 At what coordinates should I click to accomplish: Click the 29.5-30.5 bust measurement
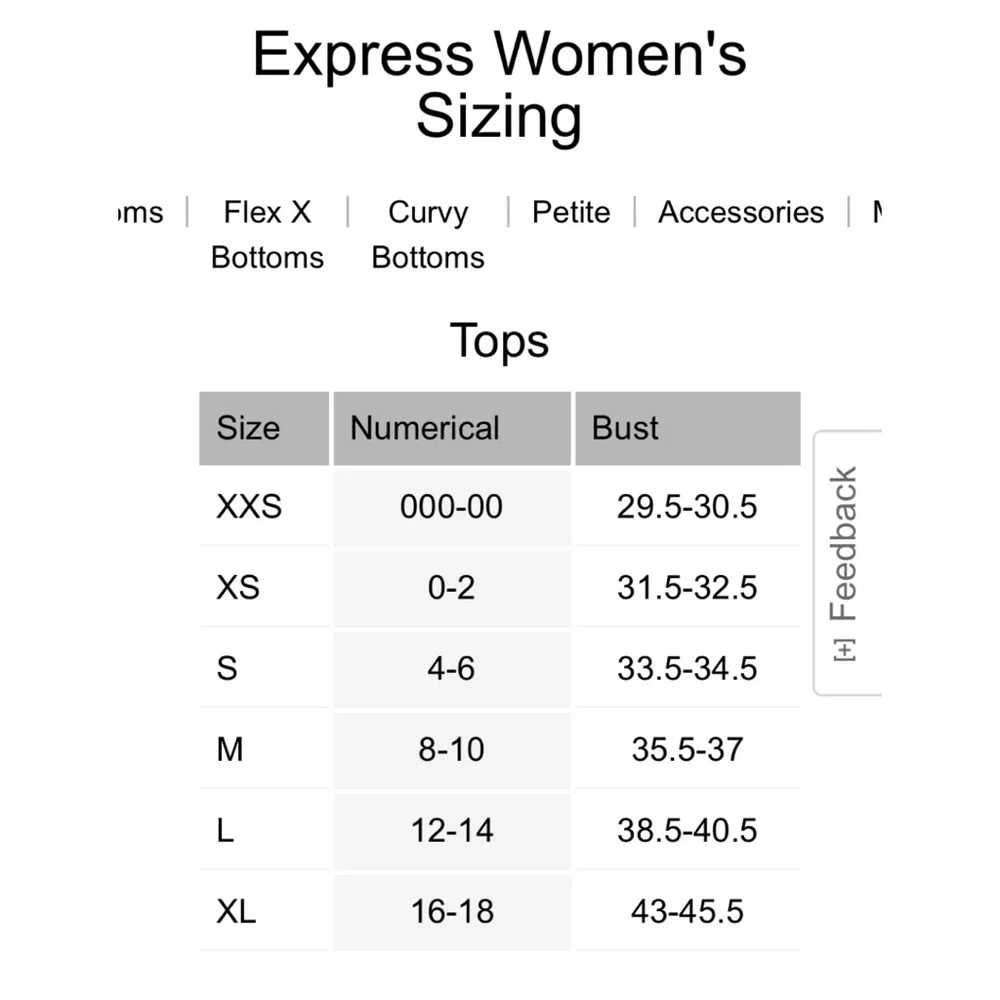coord(687,507)
